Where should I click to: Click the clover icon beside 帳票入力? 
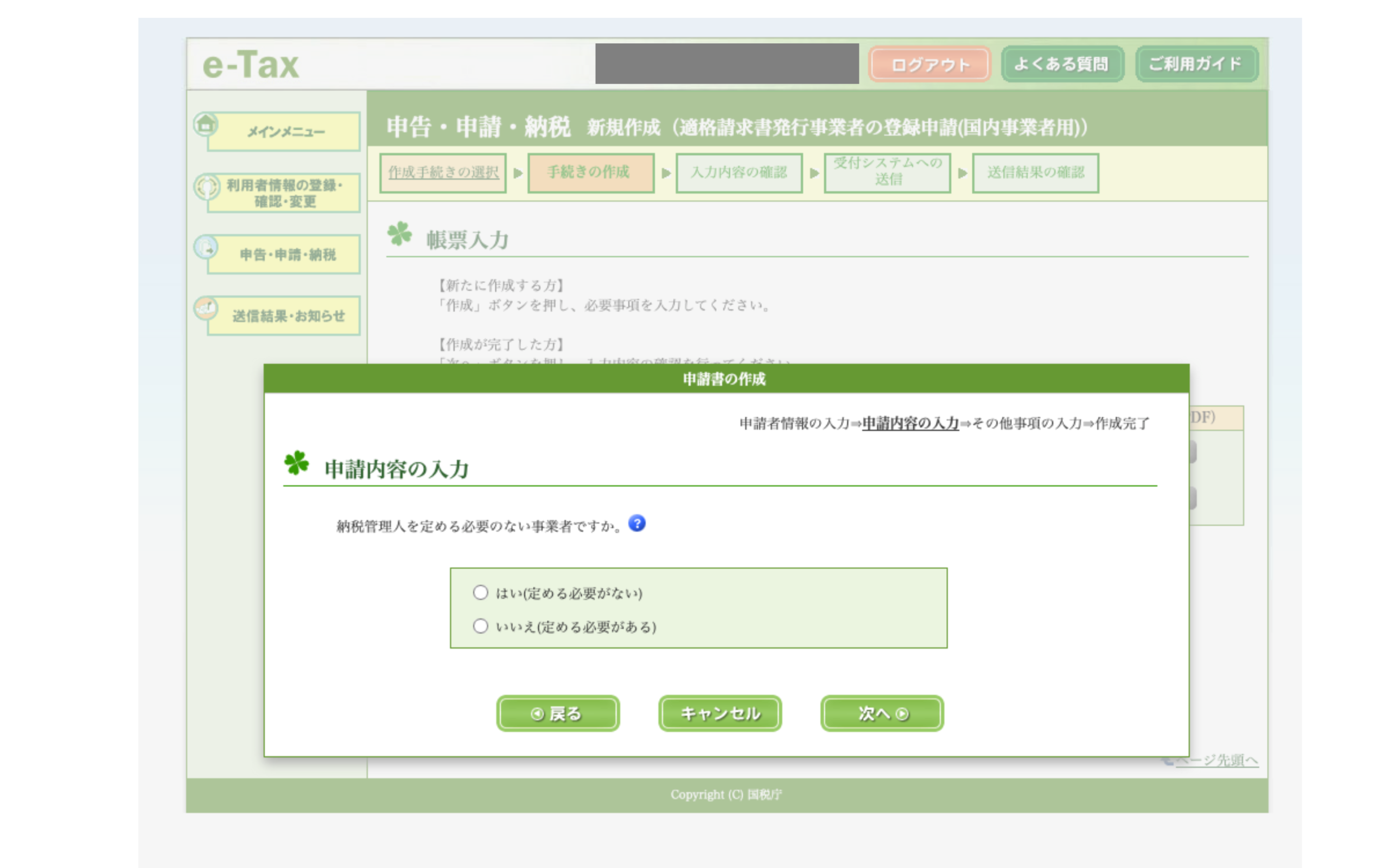click(399, 234)
